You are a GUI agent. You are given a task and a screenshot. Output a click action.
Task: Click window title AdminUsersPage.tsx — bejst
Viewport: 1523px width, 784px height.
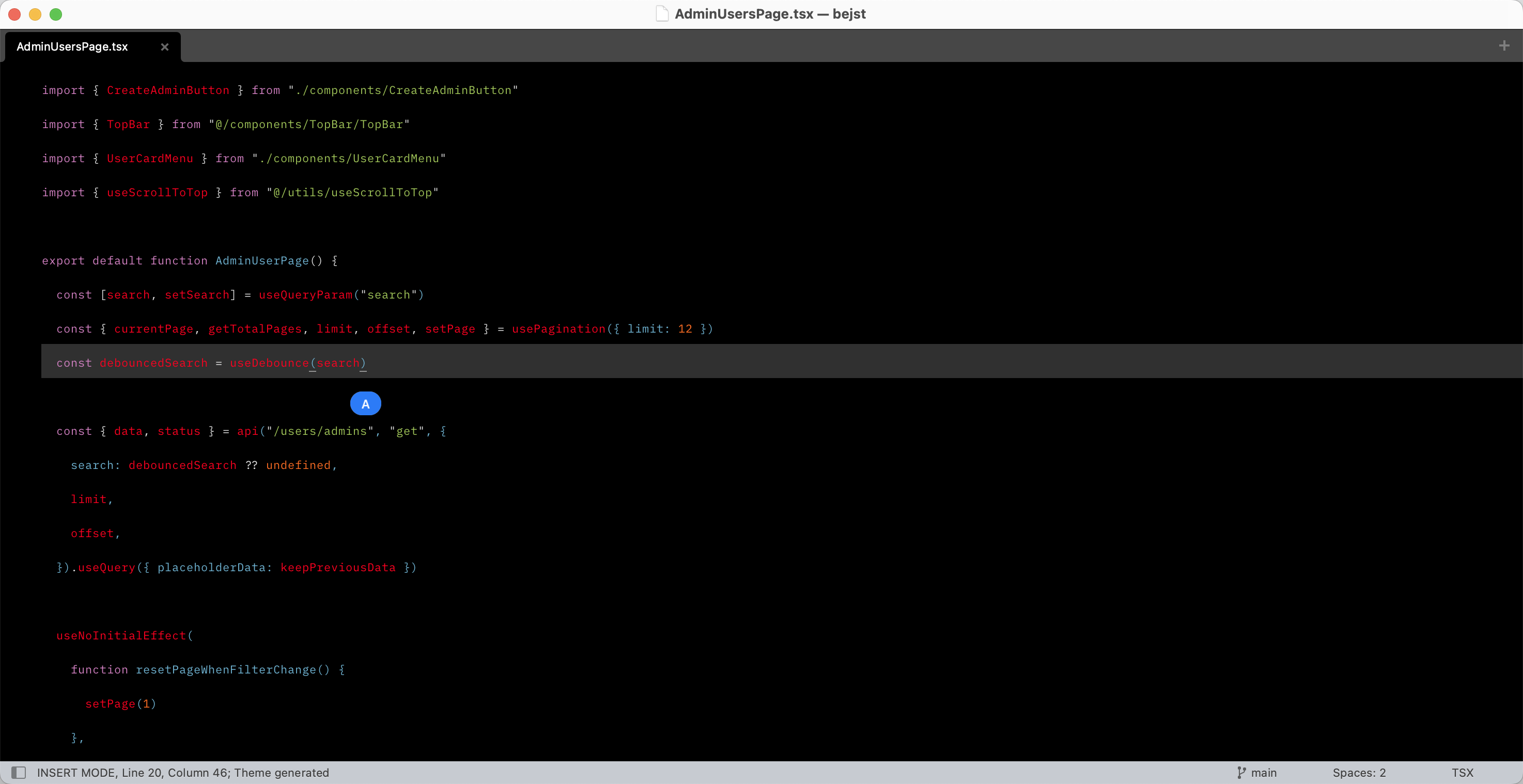pos(770,13)
